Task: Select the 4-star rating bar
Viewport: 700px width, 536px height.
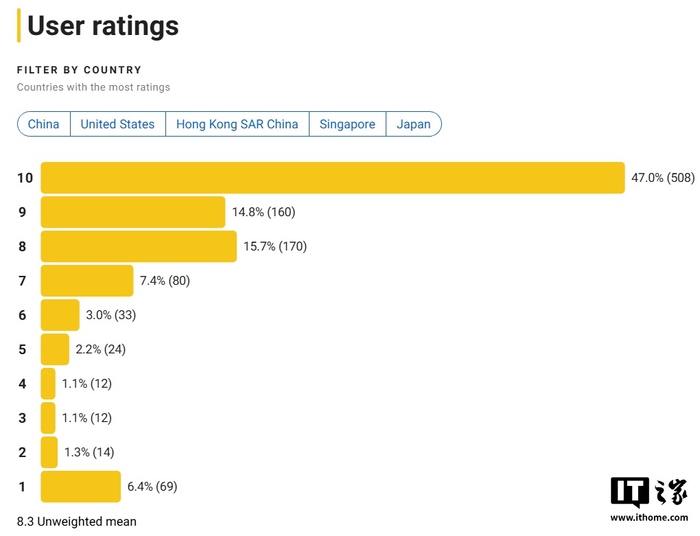Action: click(x=48, y=384)
